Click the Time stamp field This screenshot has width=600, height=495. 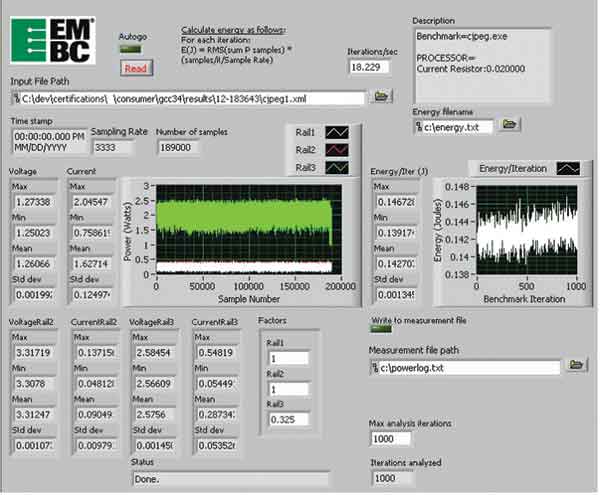click(x=50, y=142)
